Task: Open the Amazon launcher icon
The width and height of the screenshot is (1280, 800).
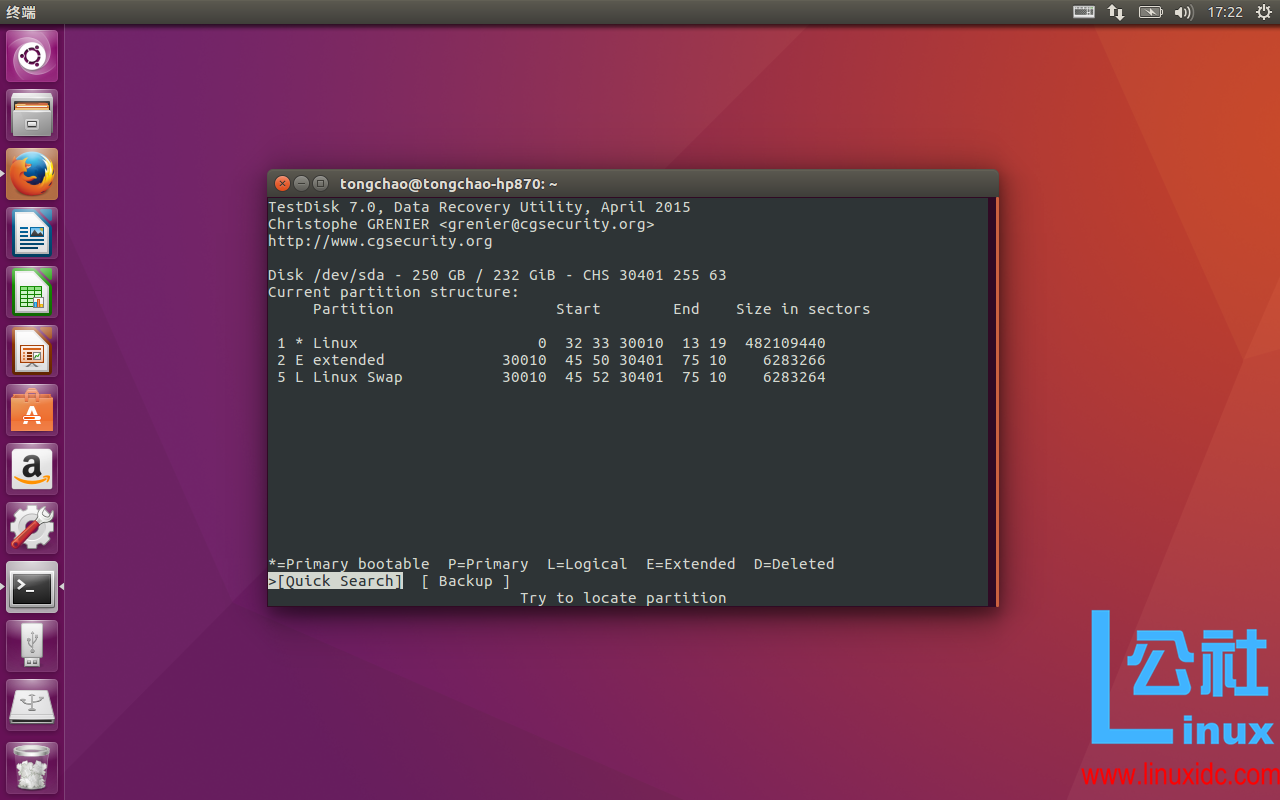Action: click(x=32, y=469)
